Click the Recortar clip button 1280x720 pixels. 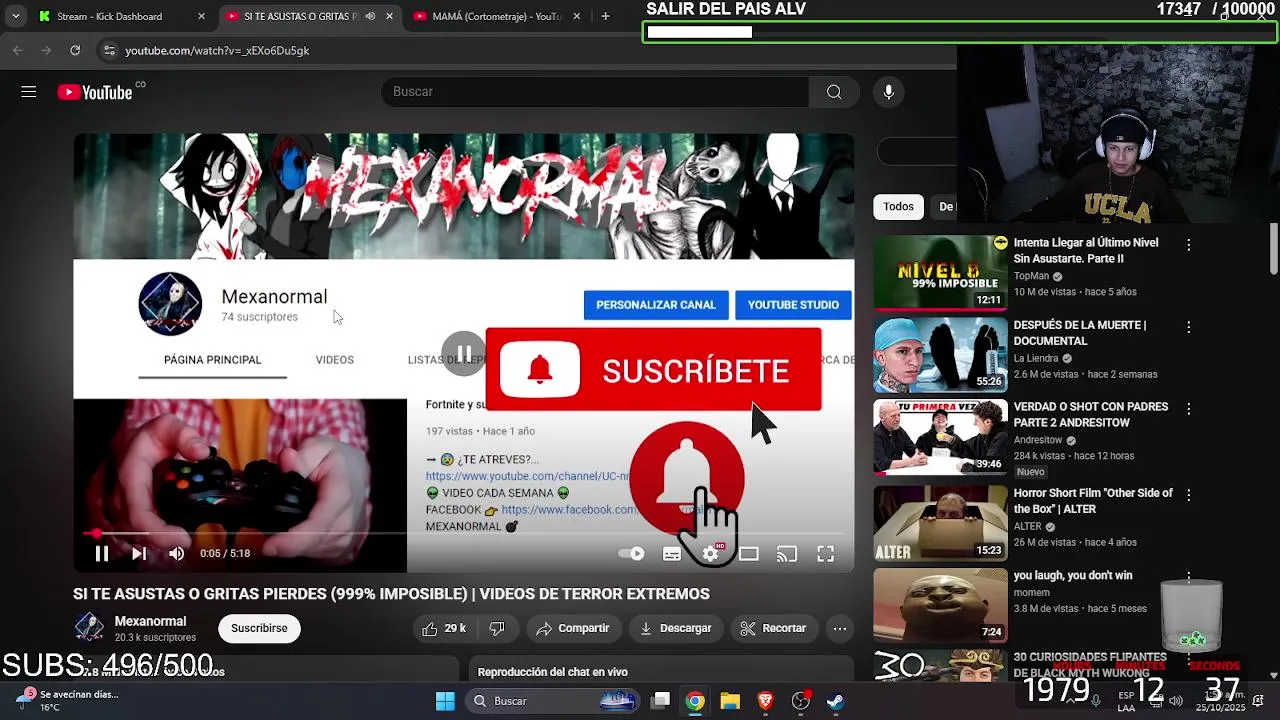click(x=773, y=628)
